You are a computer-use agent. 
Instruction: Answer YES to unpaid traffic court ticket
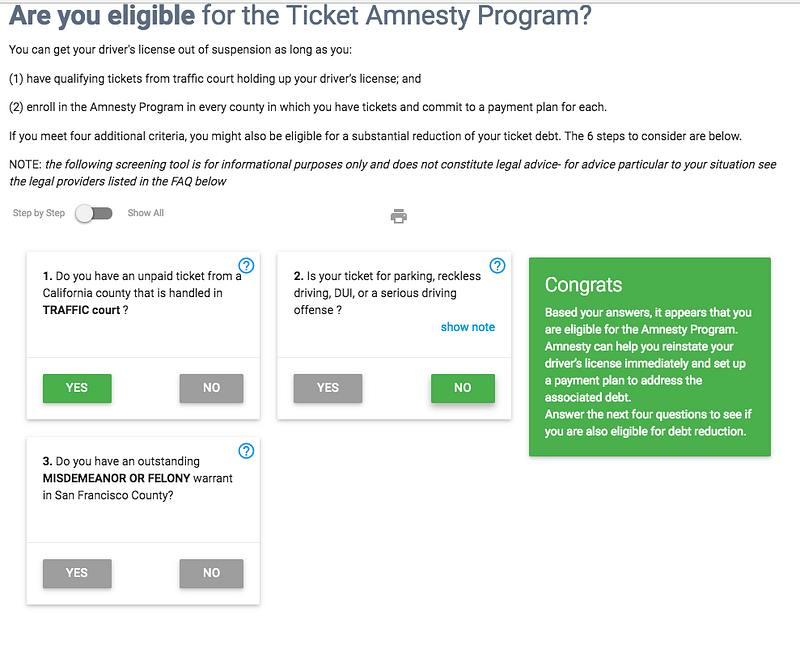click(x=77, y=388)
